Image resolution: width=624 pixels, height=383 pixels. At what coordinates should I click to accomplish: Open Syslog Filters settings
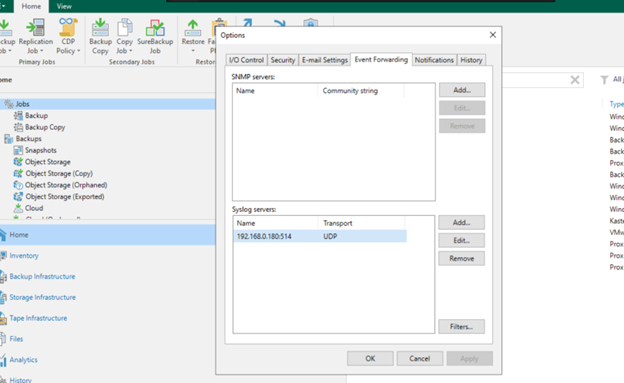click(x=462, y=326)
